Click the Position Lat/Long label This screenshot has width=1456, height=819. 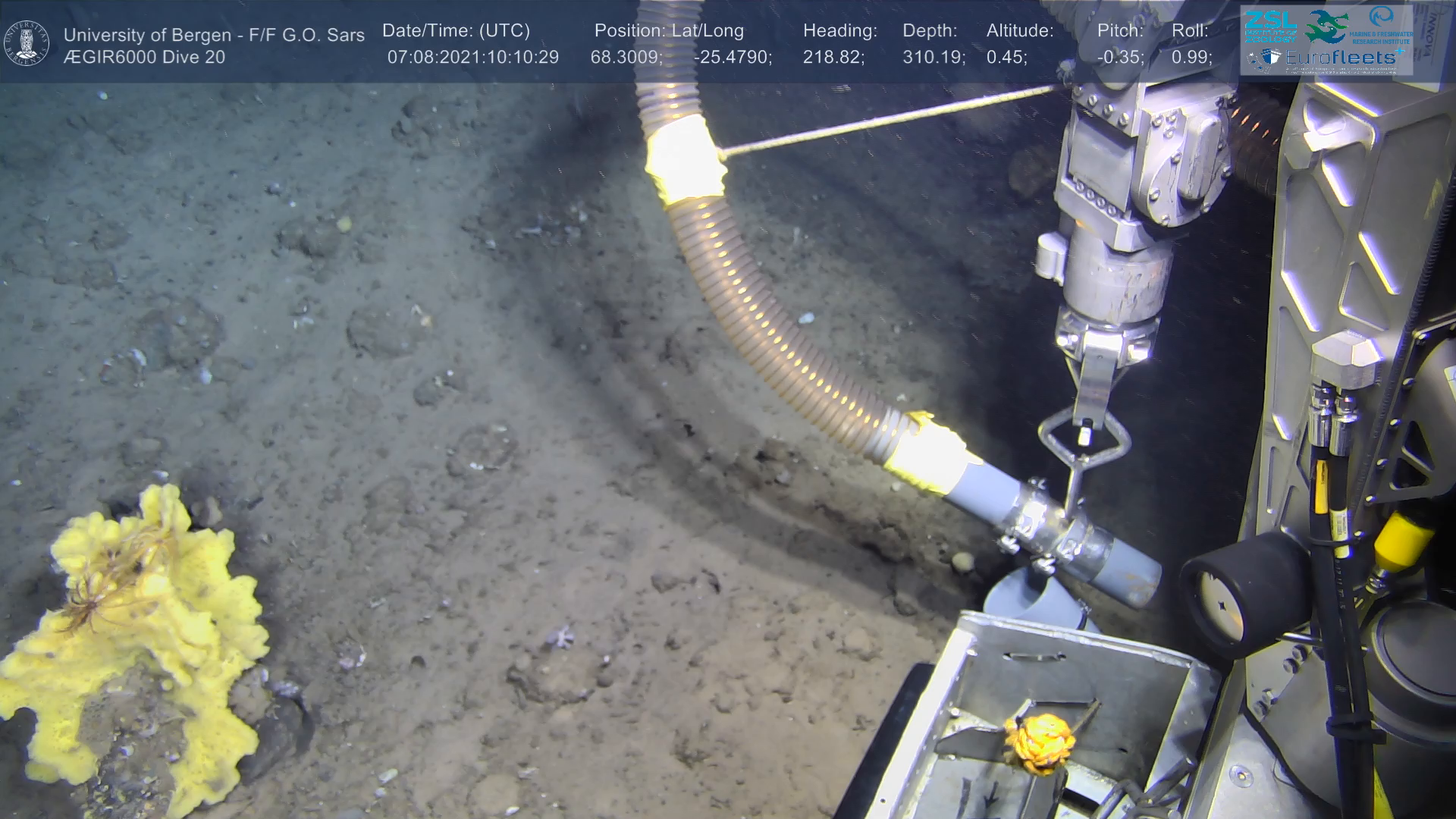pyautogui.click(x=669, y=31)
